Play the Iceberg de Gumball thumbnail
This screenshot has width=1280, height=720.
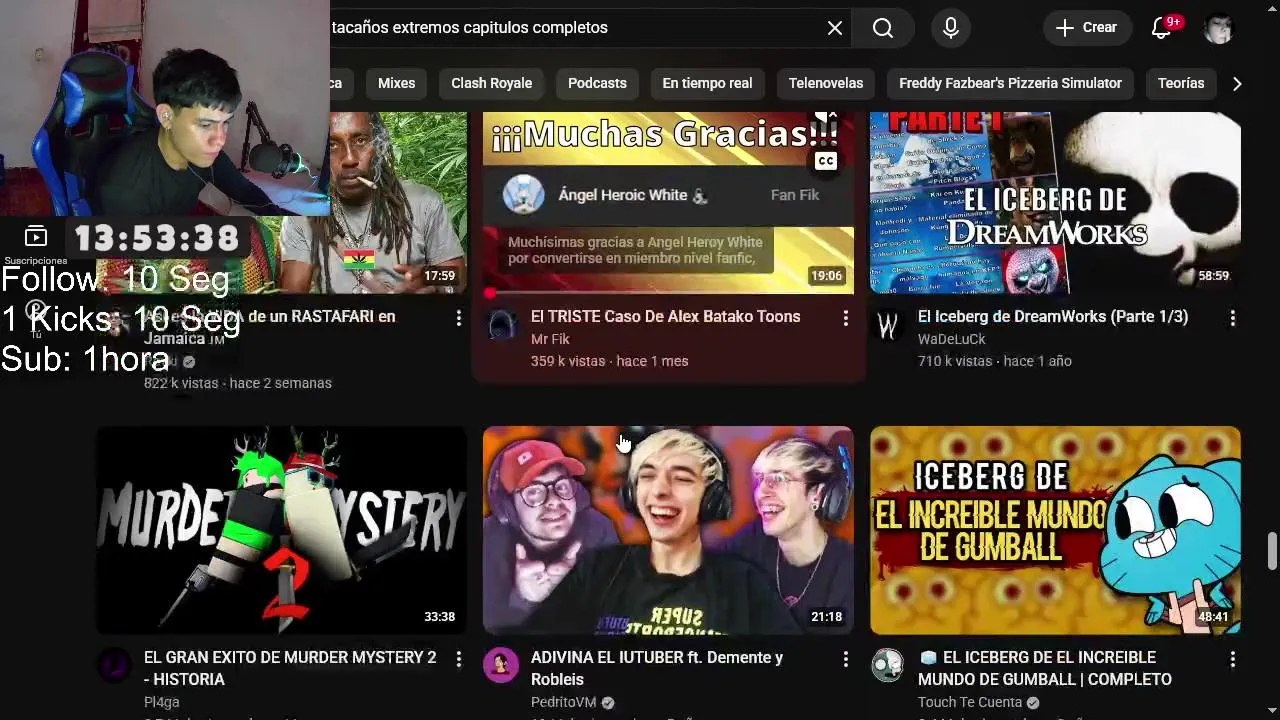[x=1055, y=530]
